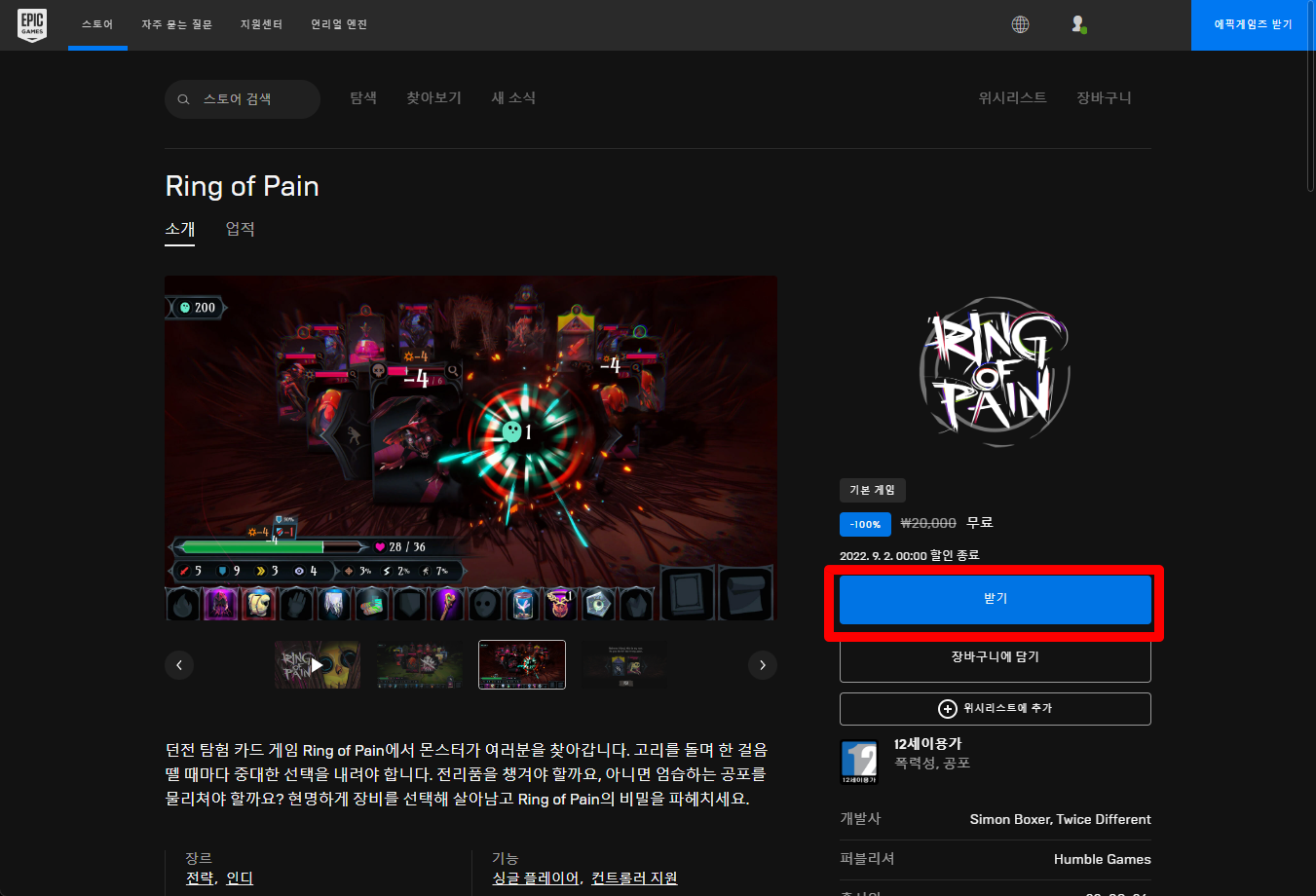Click the 12세이용가 rating text
This screenshot has height=896, width=1316.
point(927,744)
